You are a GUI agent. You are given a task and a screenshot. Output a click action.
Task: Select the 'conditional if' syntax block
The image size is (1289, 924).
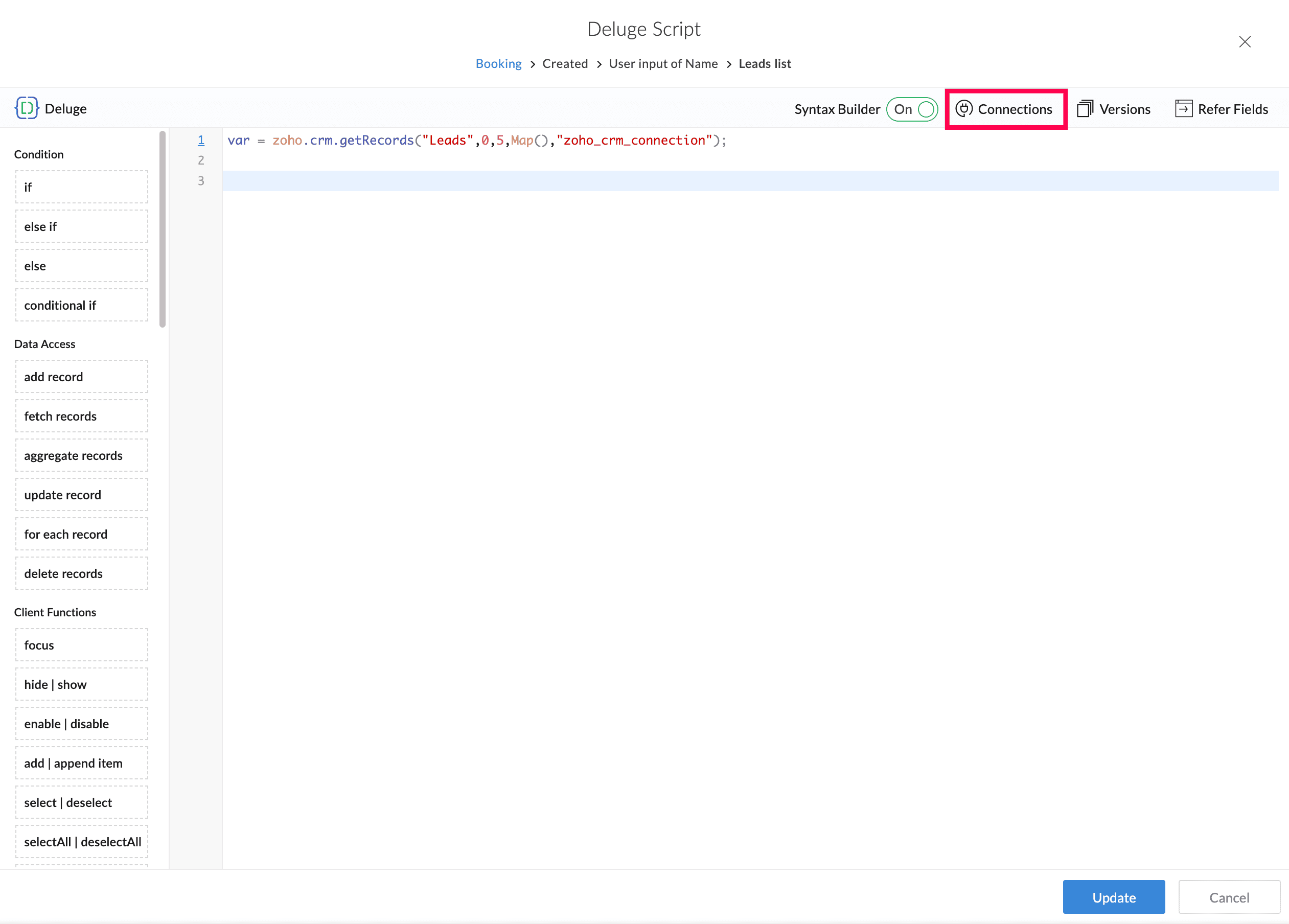81,305
